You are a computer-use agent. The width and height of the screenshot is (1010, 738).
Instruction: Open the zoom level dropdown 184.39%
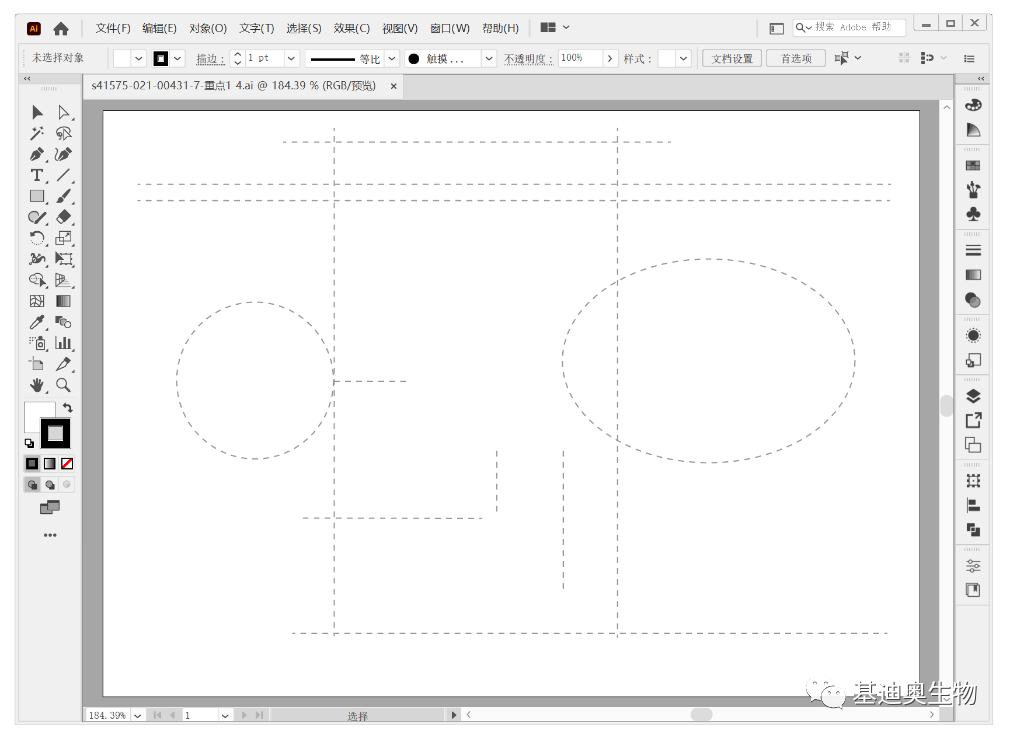(137, 715)
